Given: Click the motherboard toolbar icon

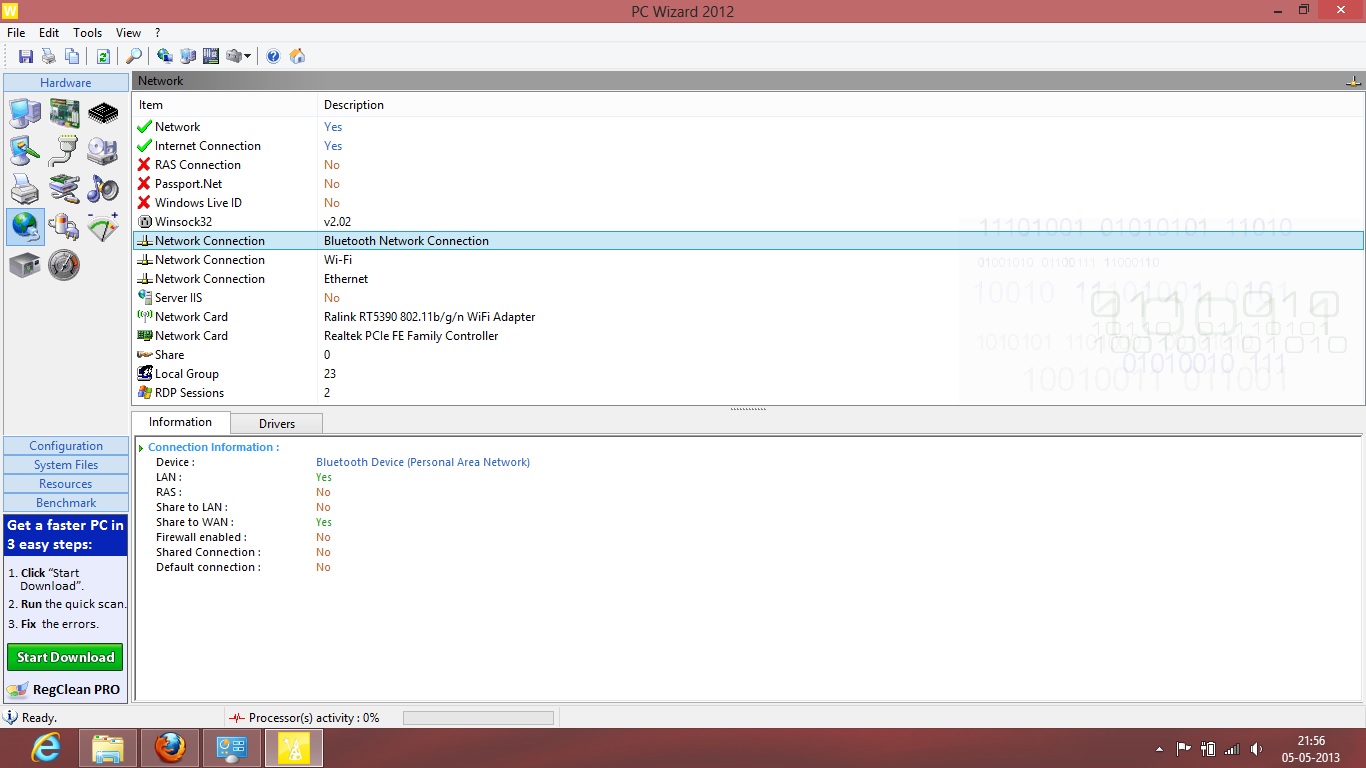Looking at the screenshot, I should click(211, 56).
